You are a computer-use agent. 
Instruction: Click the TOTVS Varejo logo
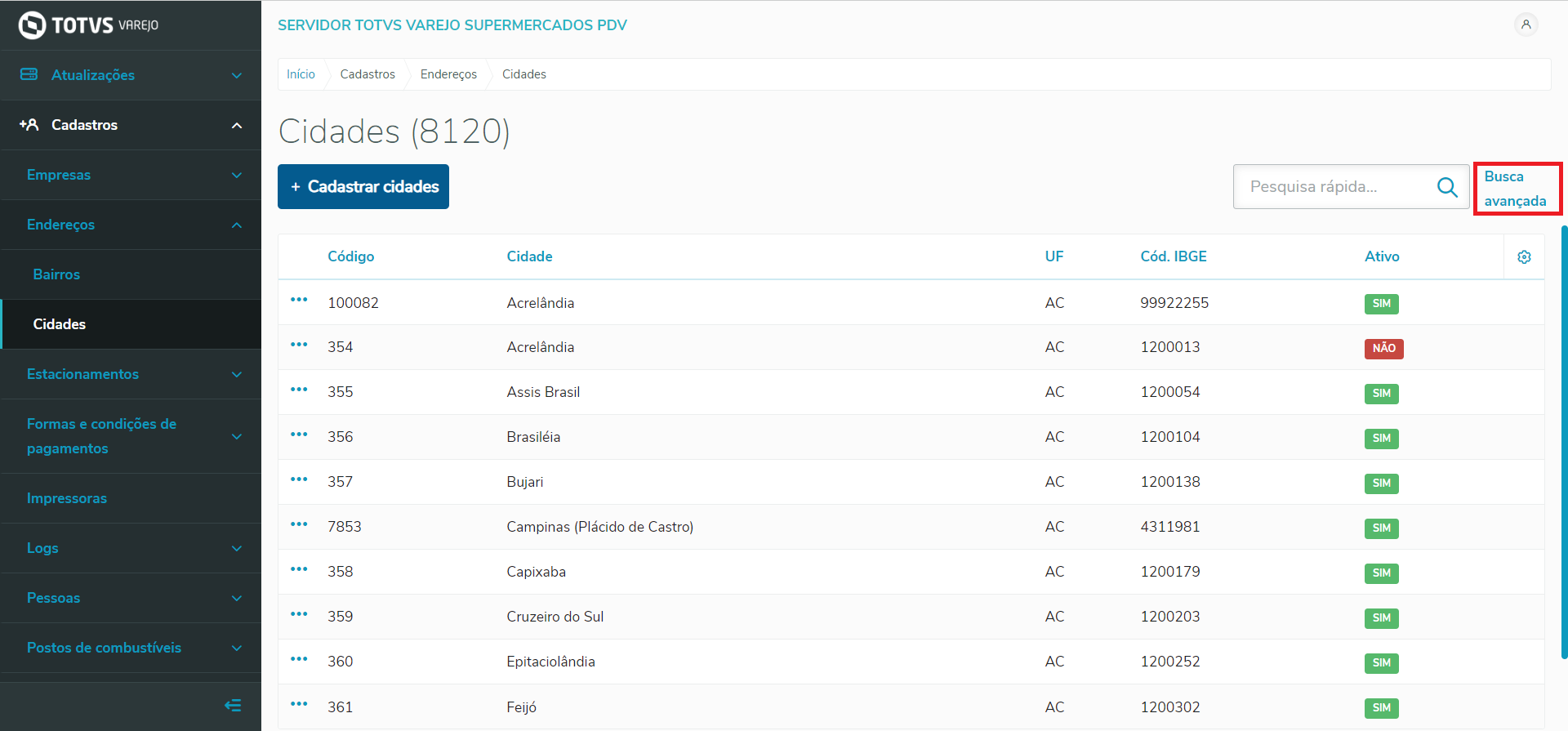pos(88,25)
